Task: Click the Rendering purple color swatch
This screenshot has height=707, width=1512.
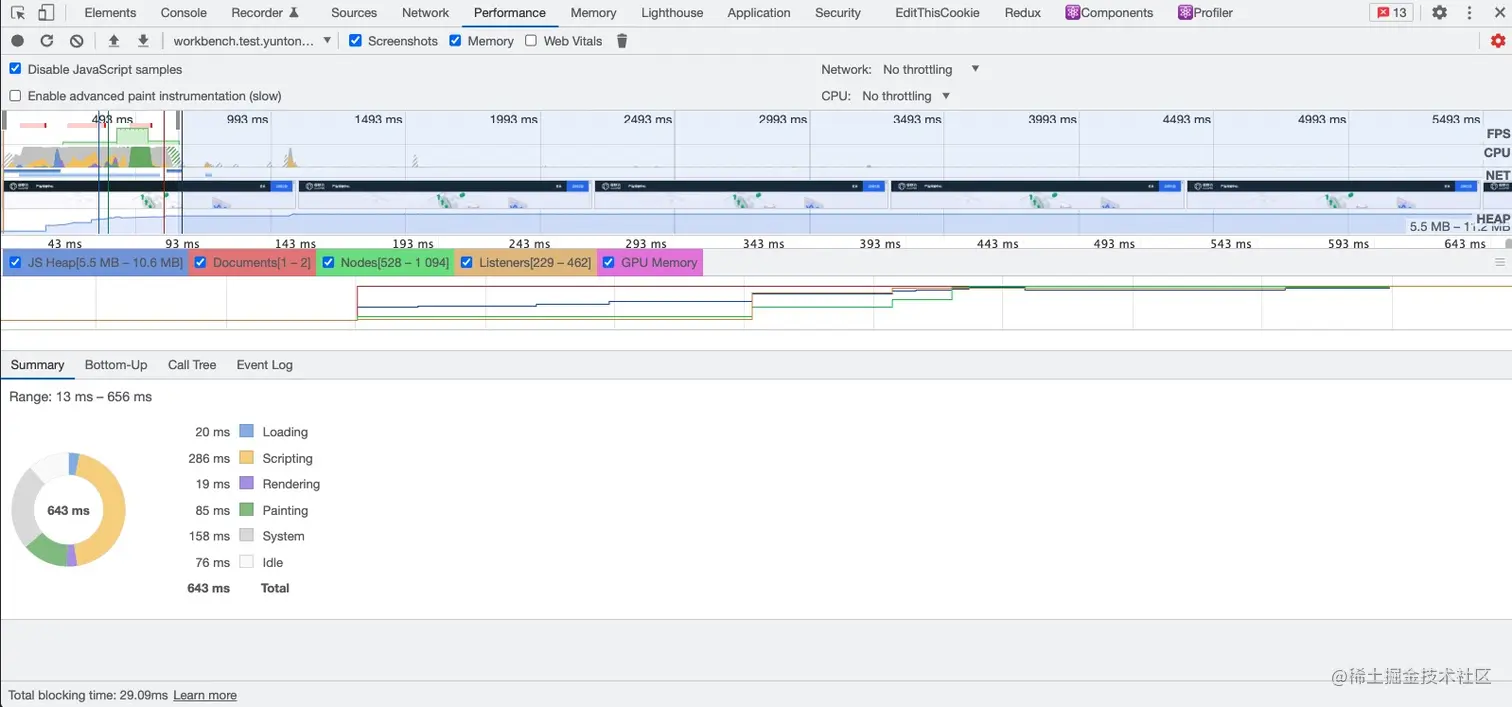Action: point(247,483)
